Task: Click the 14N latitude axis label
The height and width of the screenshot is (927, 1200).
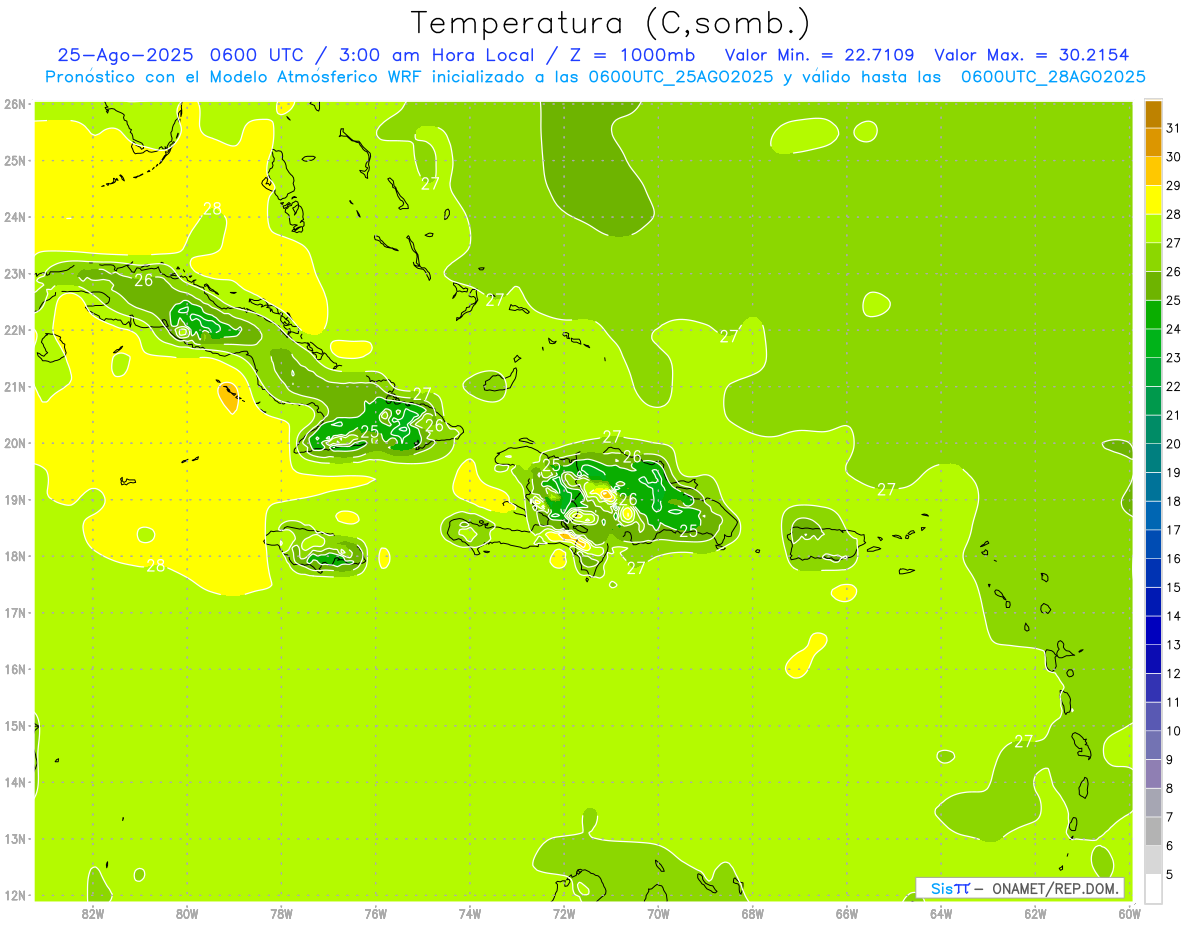Action: pos(15,782)
